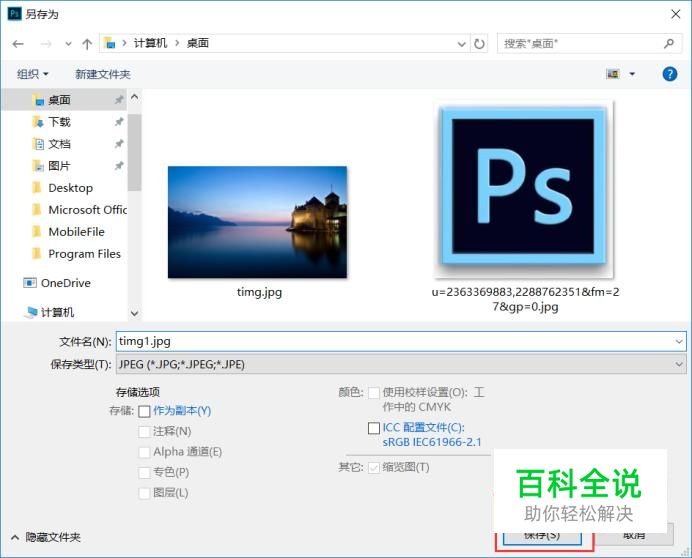This screenshot has height=558, width=692.
Task: Expand the address bar path dropdown
Action: point(462,44)
